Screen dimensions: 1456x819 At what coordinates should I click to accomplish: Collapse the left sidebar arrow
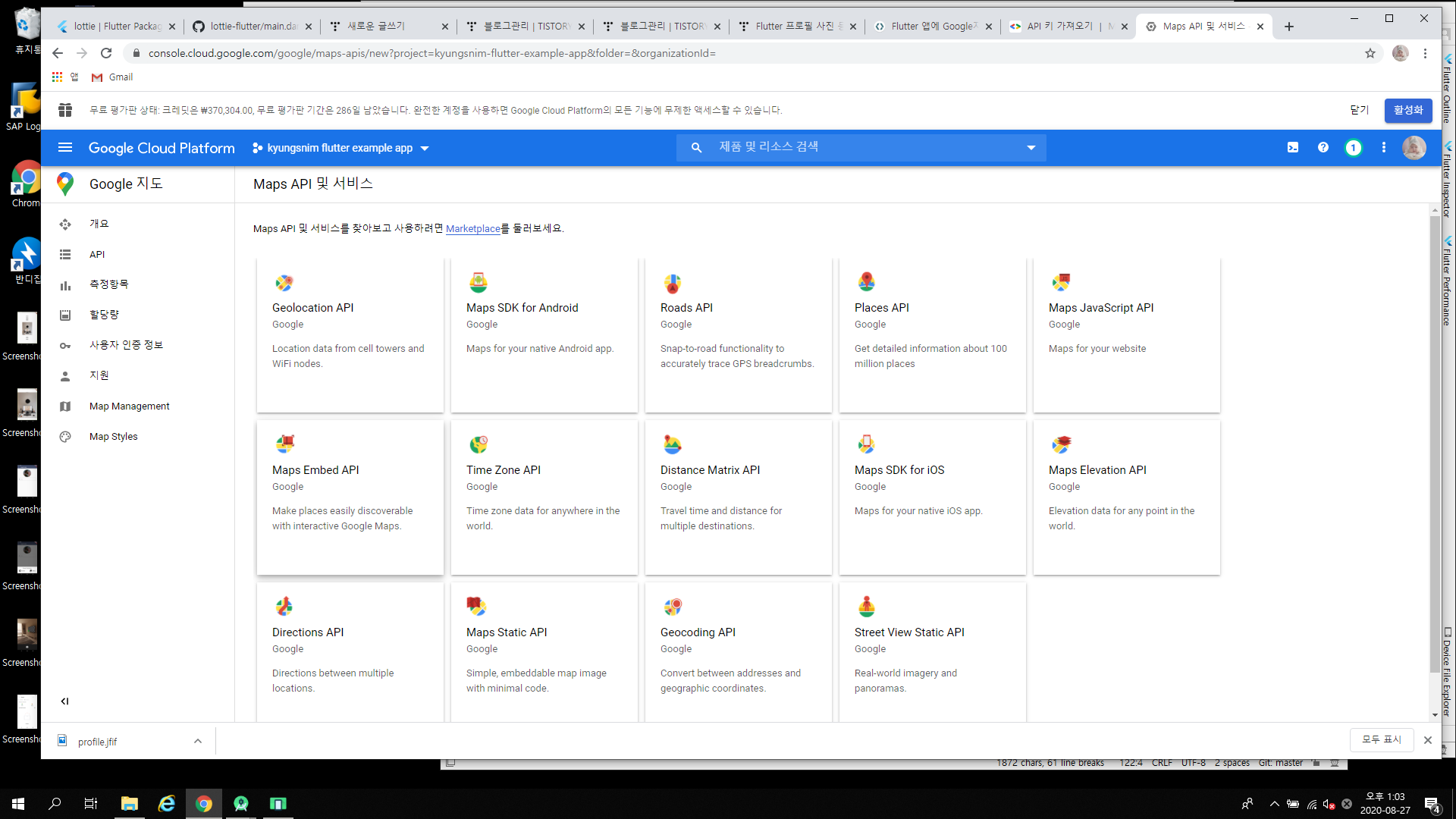point(65,701)
